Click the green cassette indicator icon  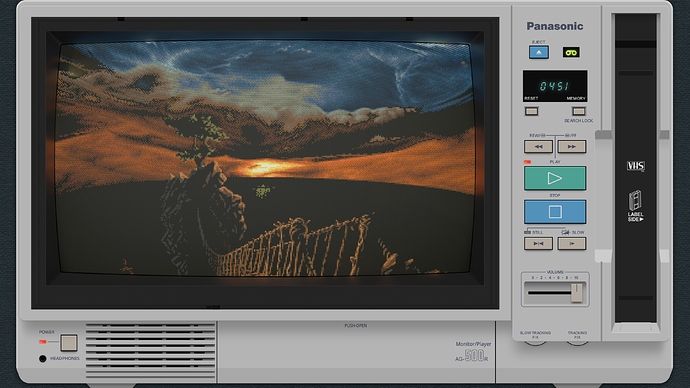pos(571,52)
